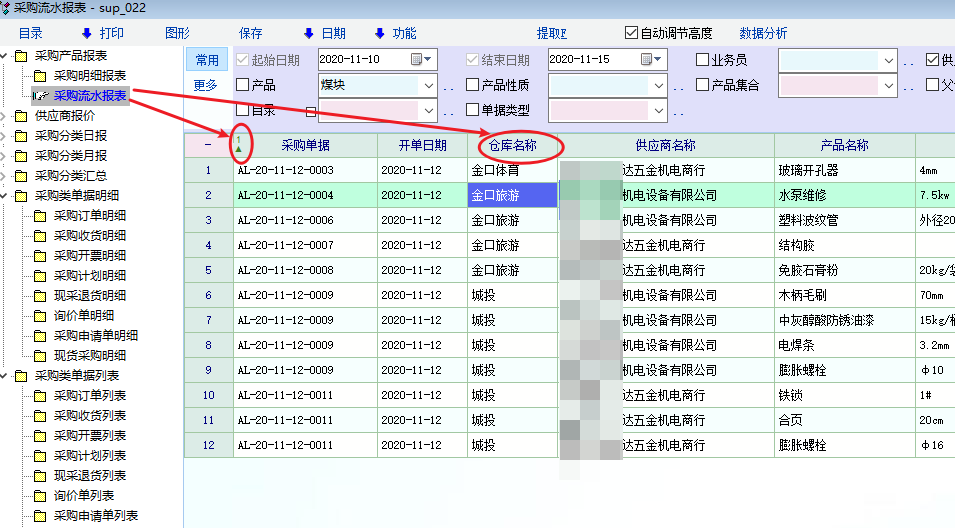Image resolution: width=955 pixels, height=528 pixels.
Task: Switch to the 更多 filter tab
Action: point(206,85)
